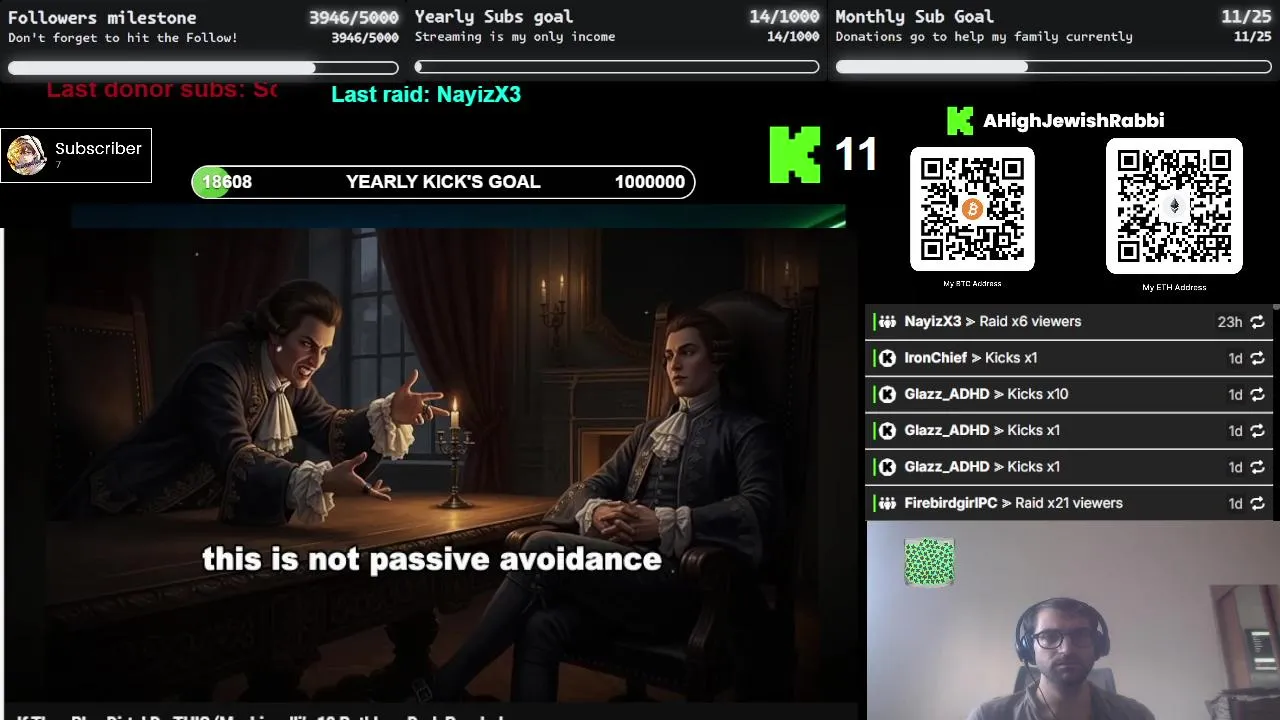Click the Kick icon beside Glazz_ADHD Kicks x10
1280x720 pixels.
[887, 395]
